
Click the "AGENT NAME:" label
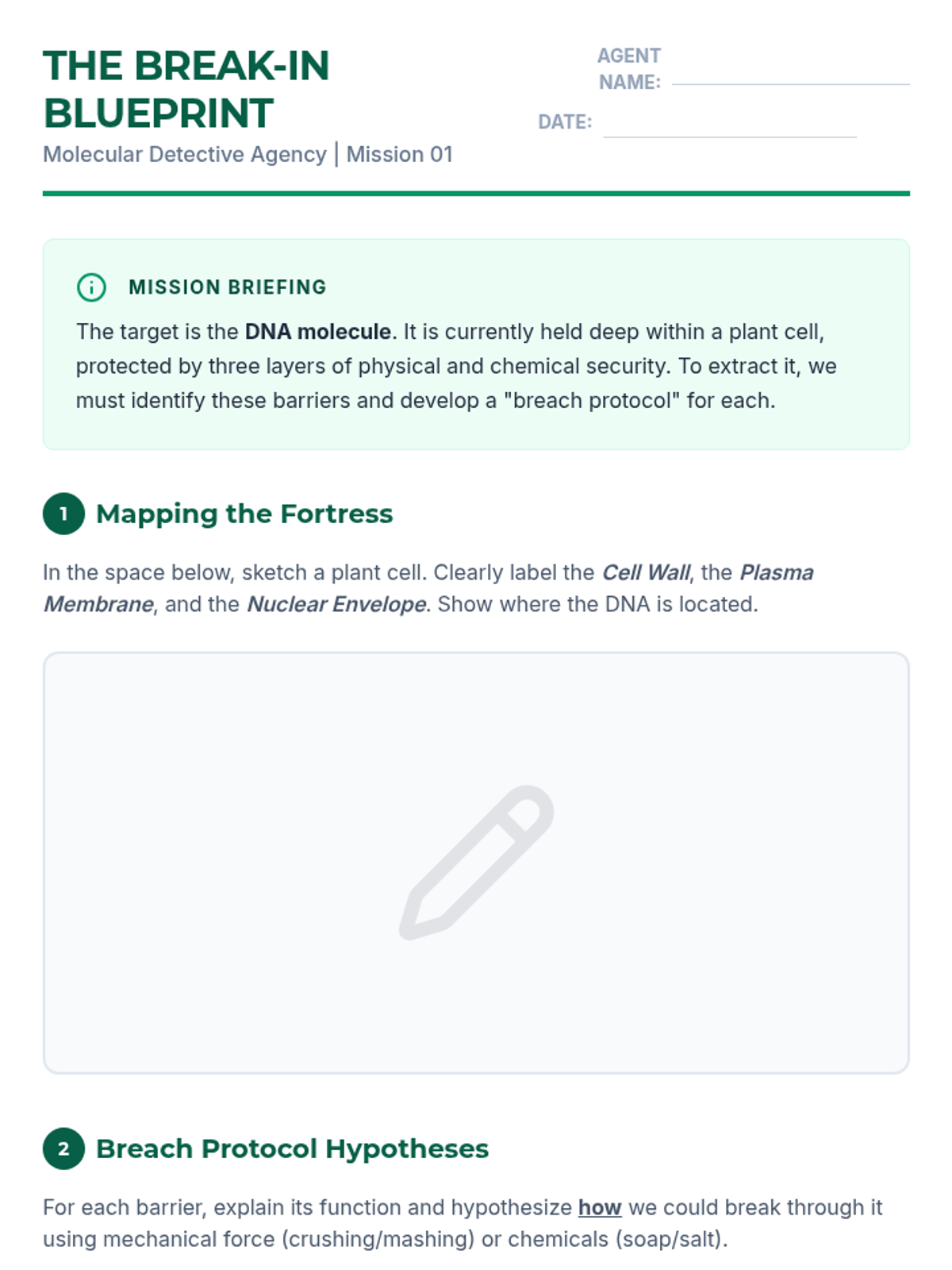(629, 69)
